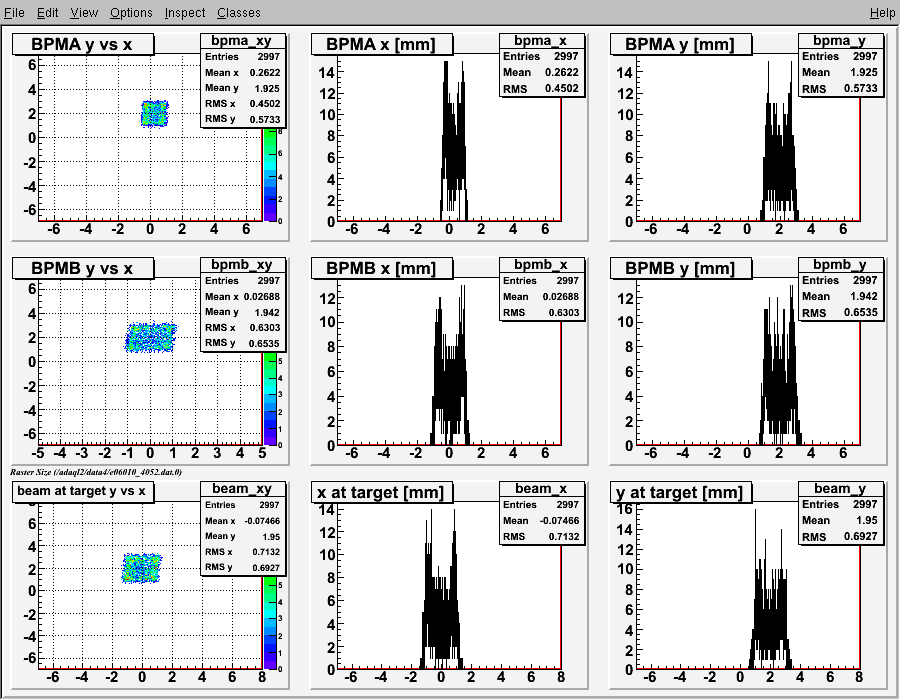Click the beam at target scatter cluster
The width and height of the screenshot is (900, 700).
point(142,568)
